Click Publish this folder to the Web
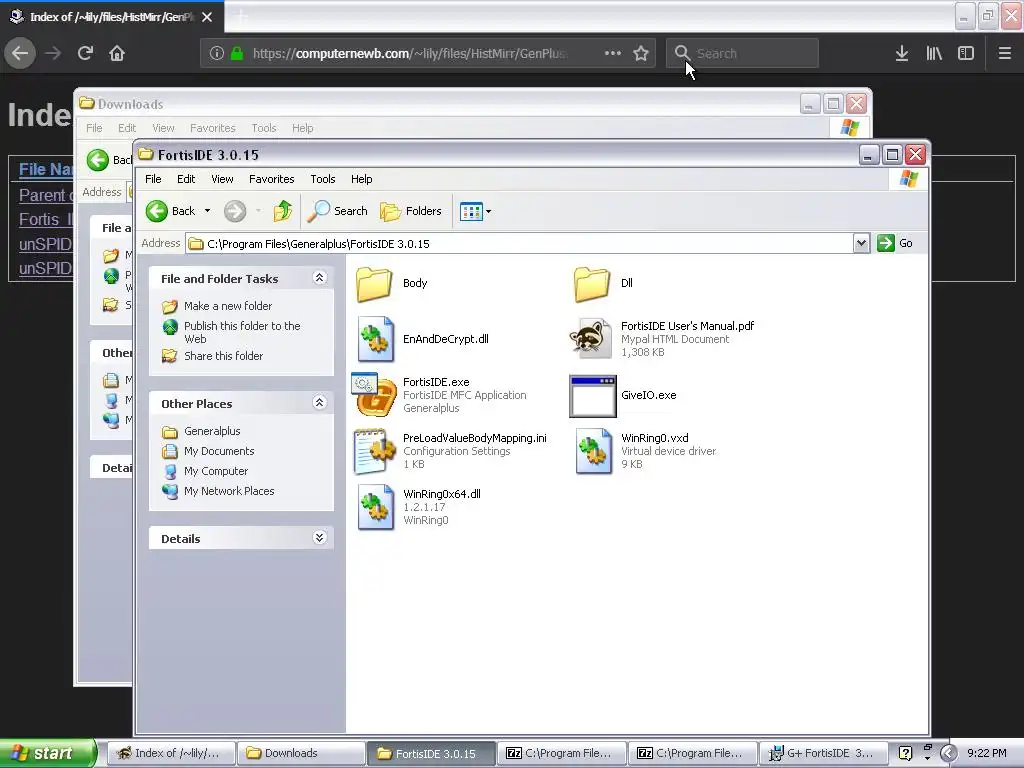Screen dimensions: 1024x768 pyautogui.click(x=242, y=332)
